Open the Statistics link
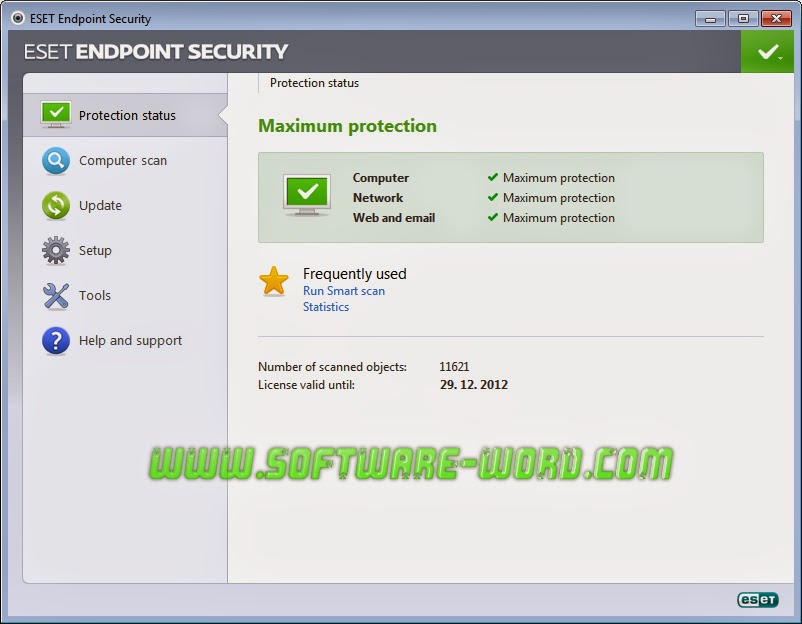The image size is (802, 624). point(326,307)
